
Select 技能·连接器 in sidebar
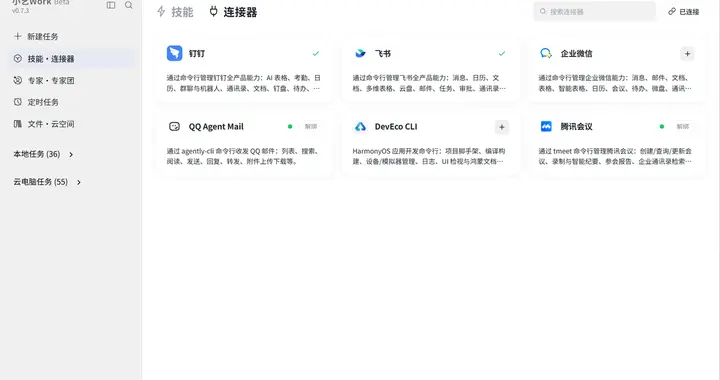(x=72, y=59)
